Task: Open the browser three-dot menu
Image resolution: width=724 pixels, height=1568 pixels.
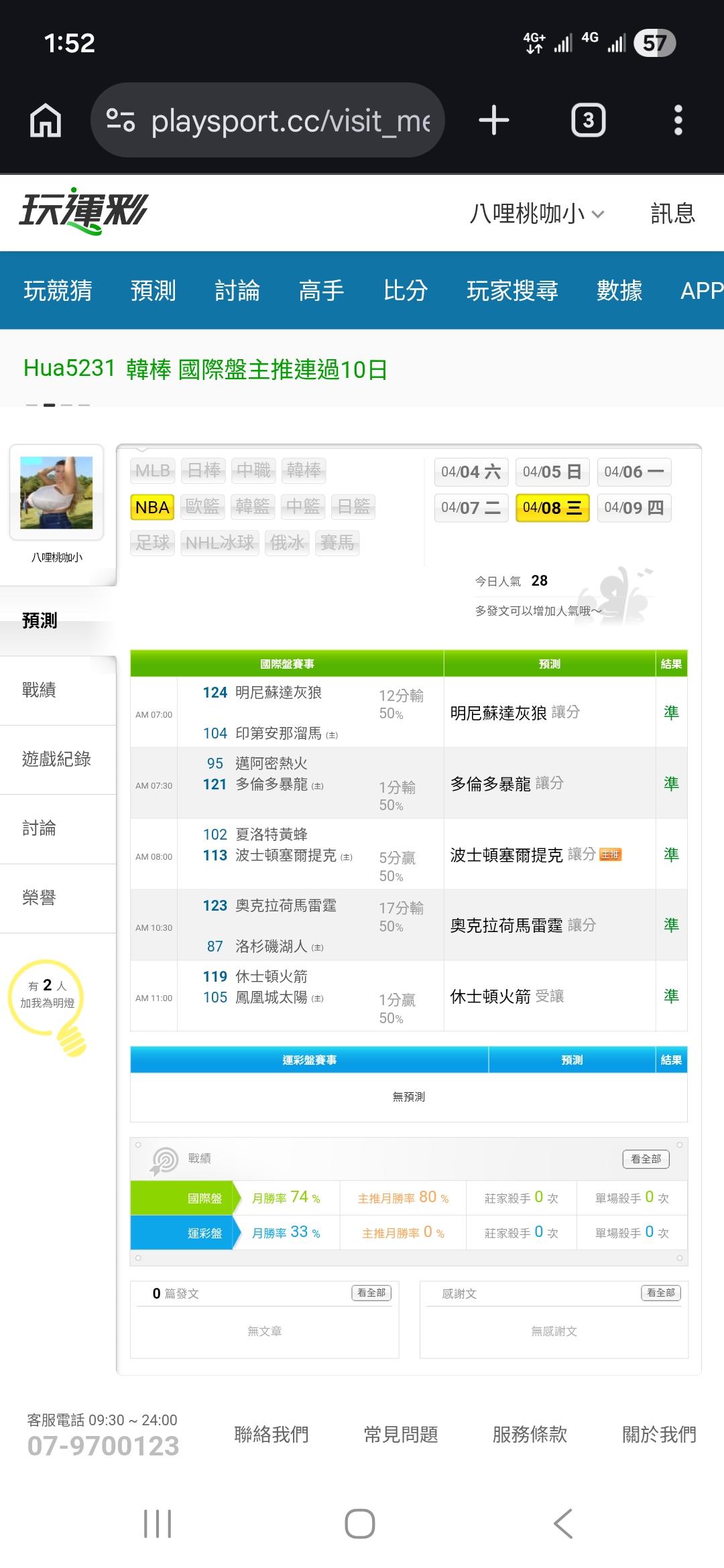Action: (x=678, y=121)
